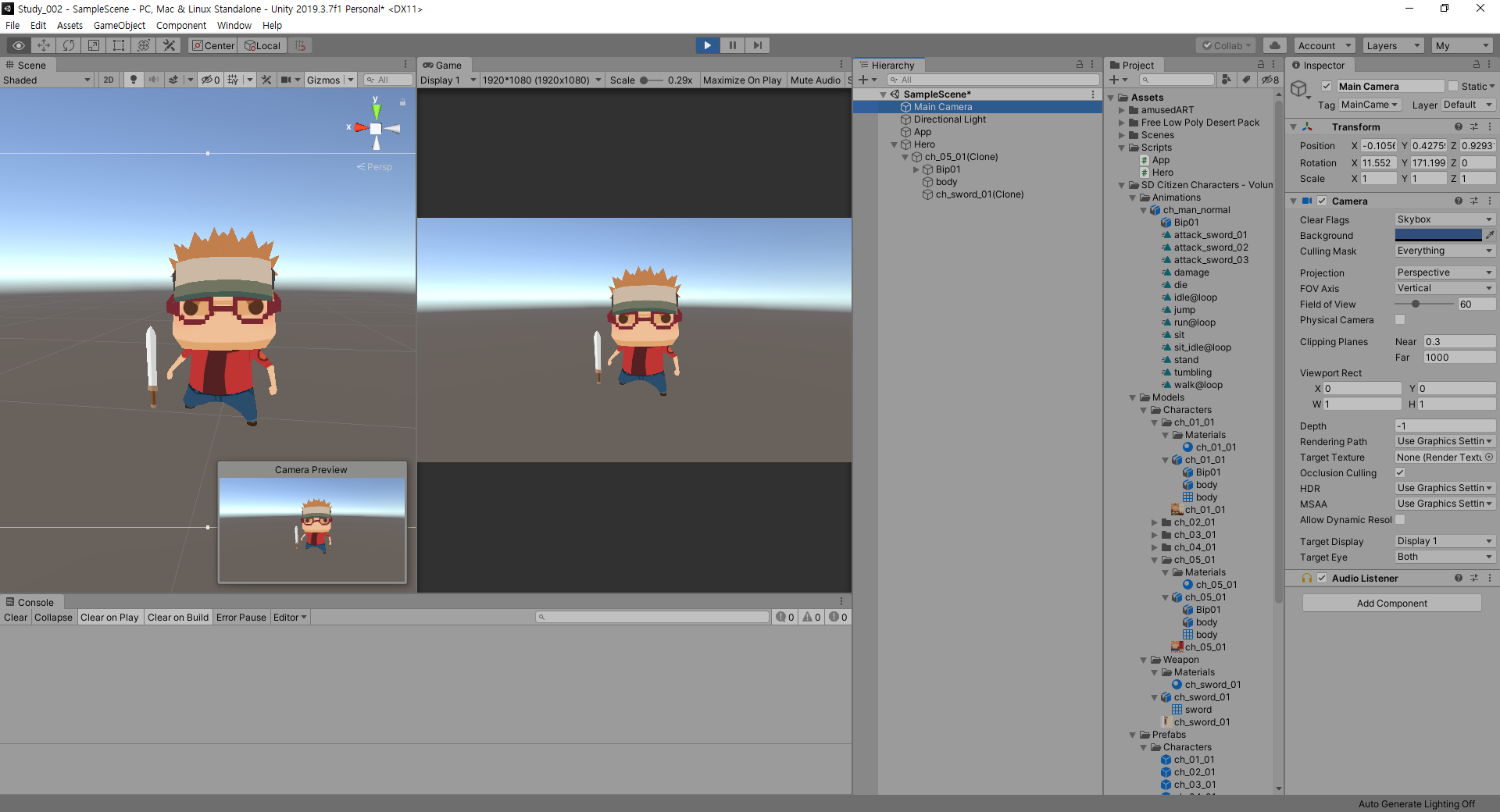Open Culling Mask dropdown

[1445, 251]
